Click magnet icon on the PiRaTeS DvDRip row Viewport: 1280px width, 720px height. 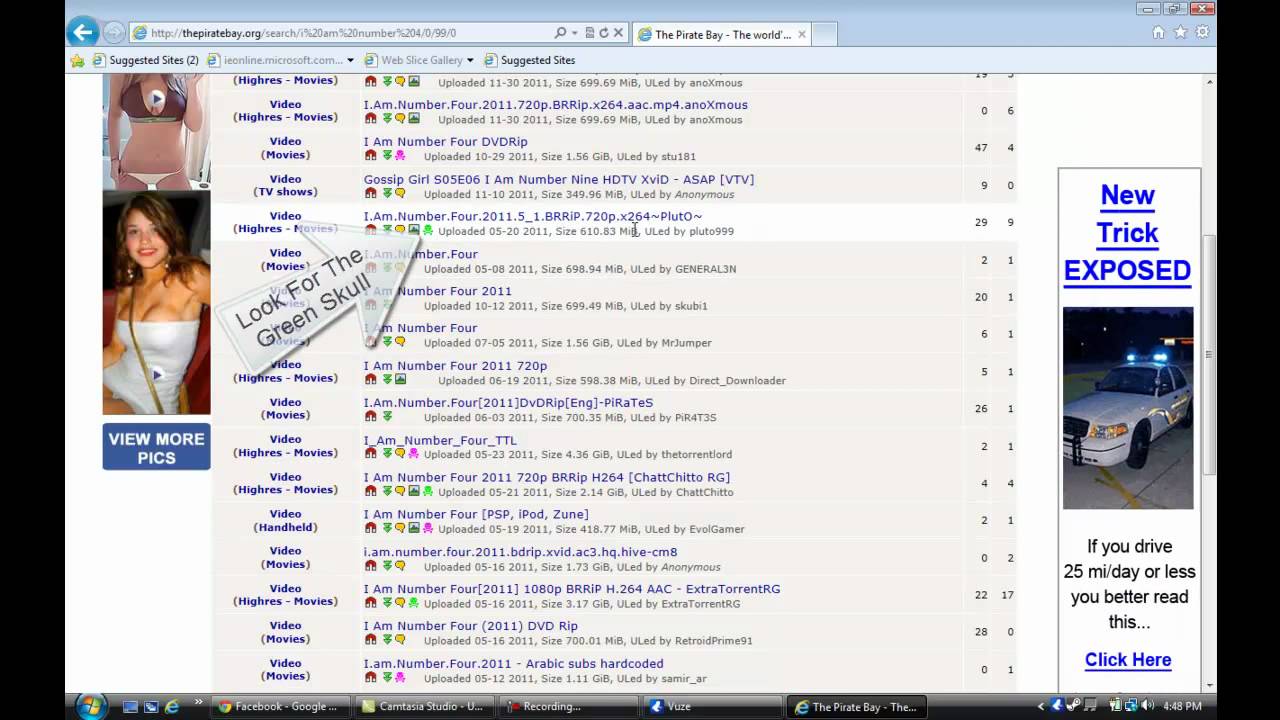pos(371,417)
